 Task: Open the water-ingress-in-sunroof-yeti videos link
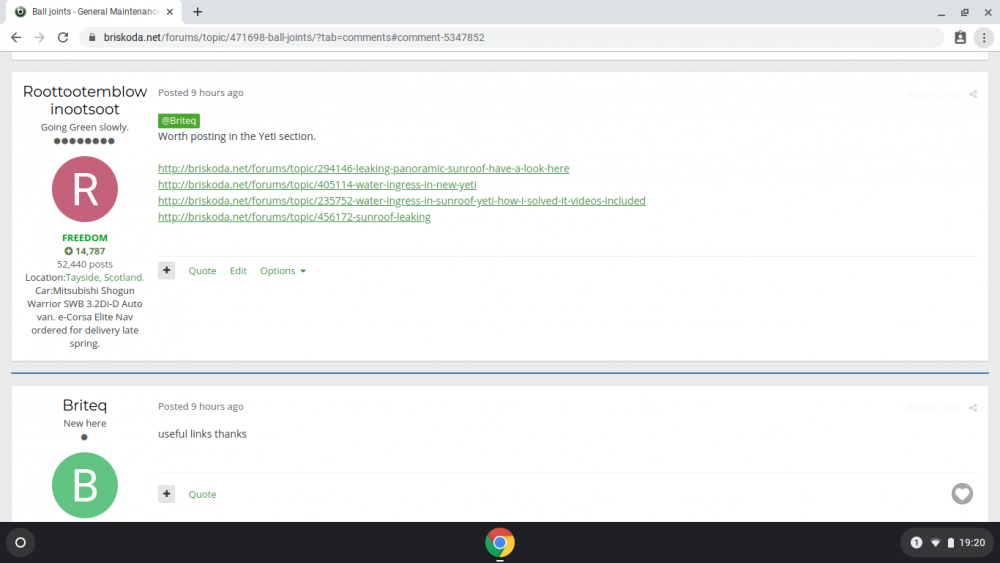coord(402,200)
